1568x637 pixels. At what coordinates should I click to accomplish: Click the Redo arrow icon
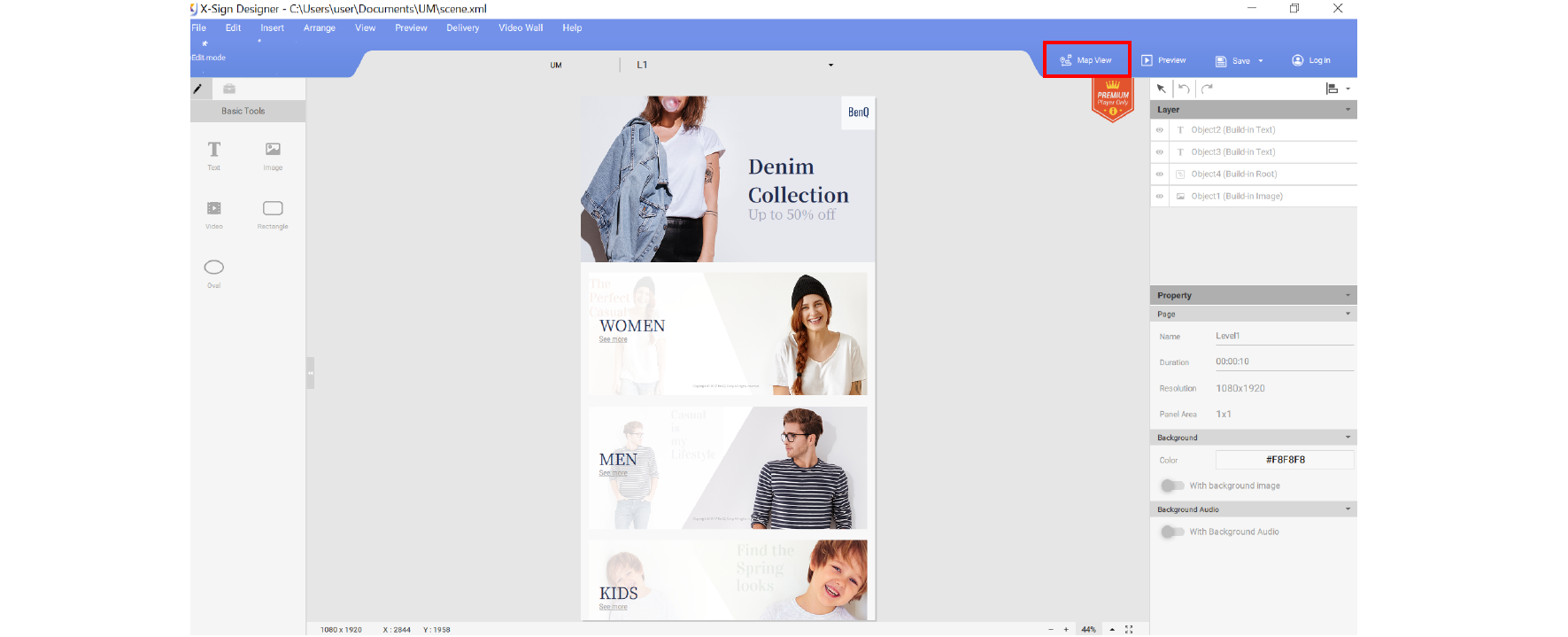click(x=1207, y=89)
